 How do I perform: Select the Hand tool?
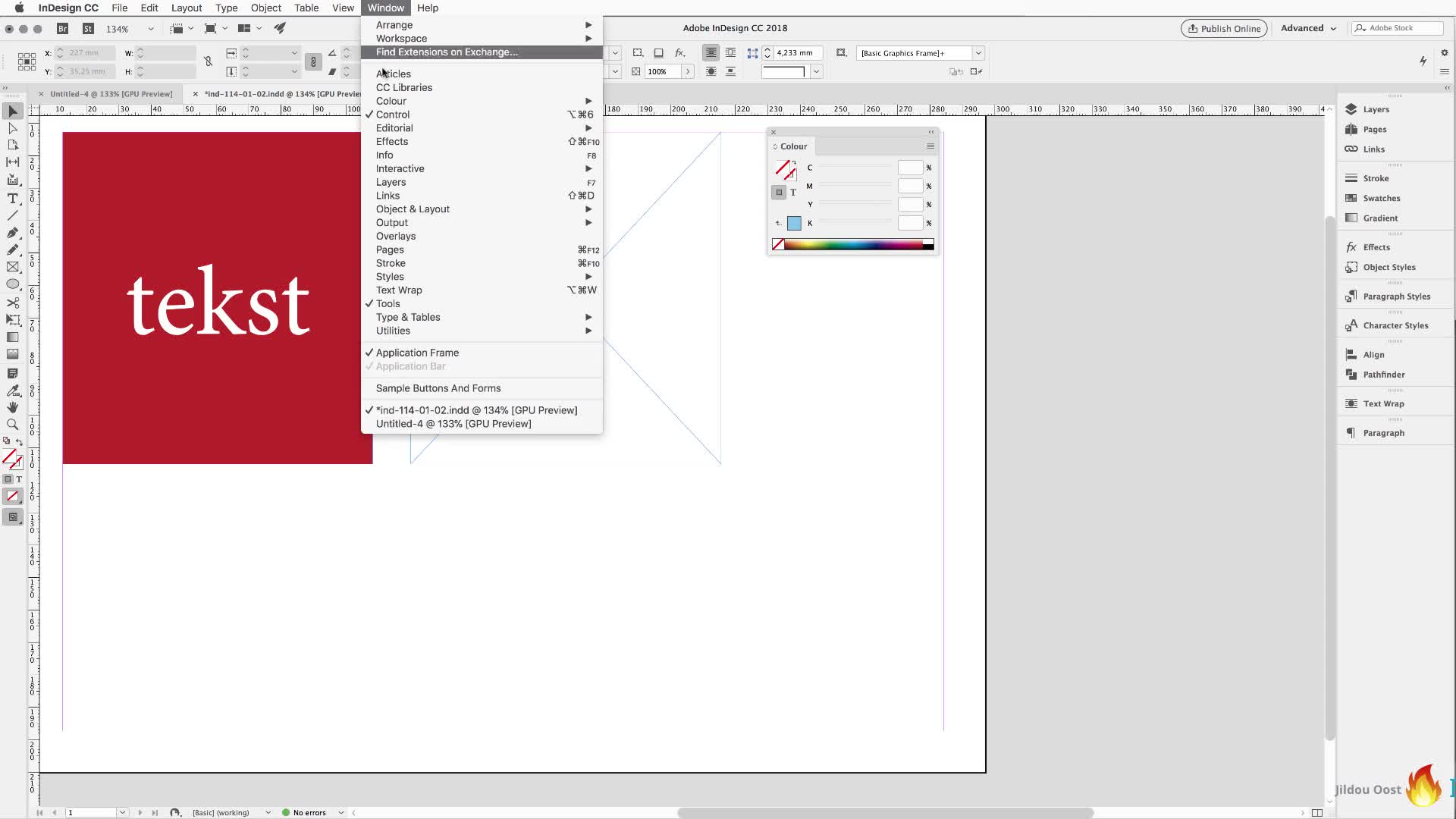pos(13,407)
